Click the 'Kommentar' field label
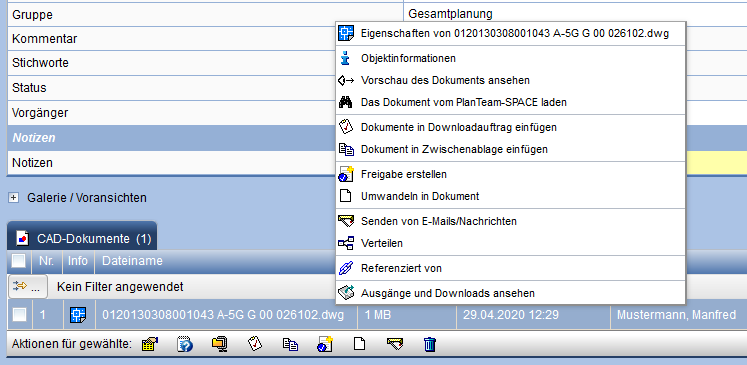 (45, 39)
